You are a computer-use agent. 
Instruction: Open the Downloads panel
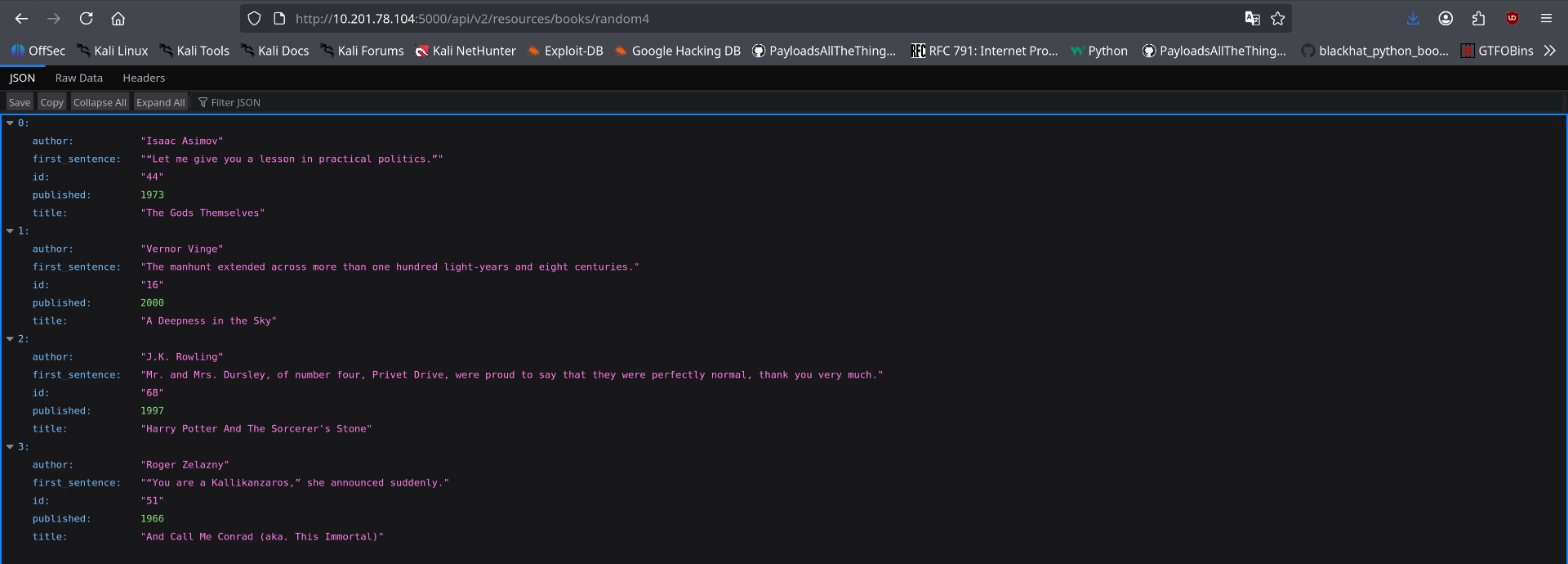1414,19
